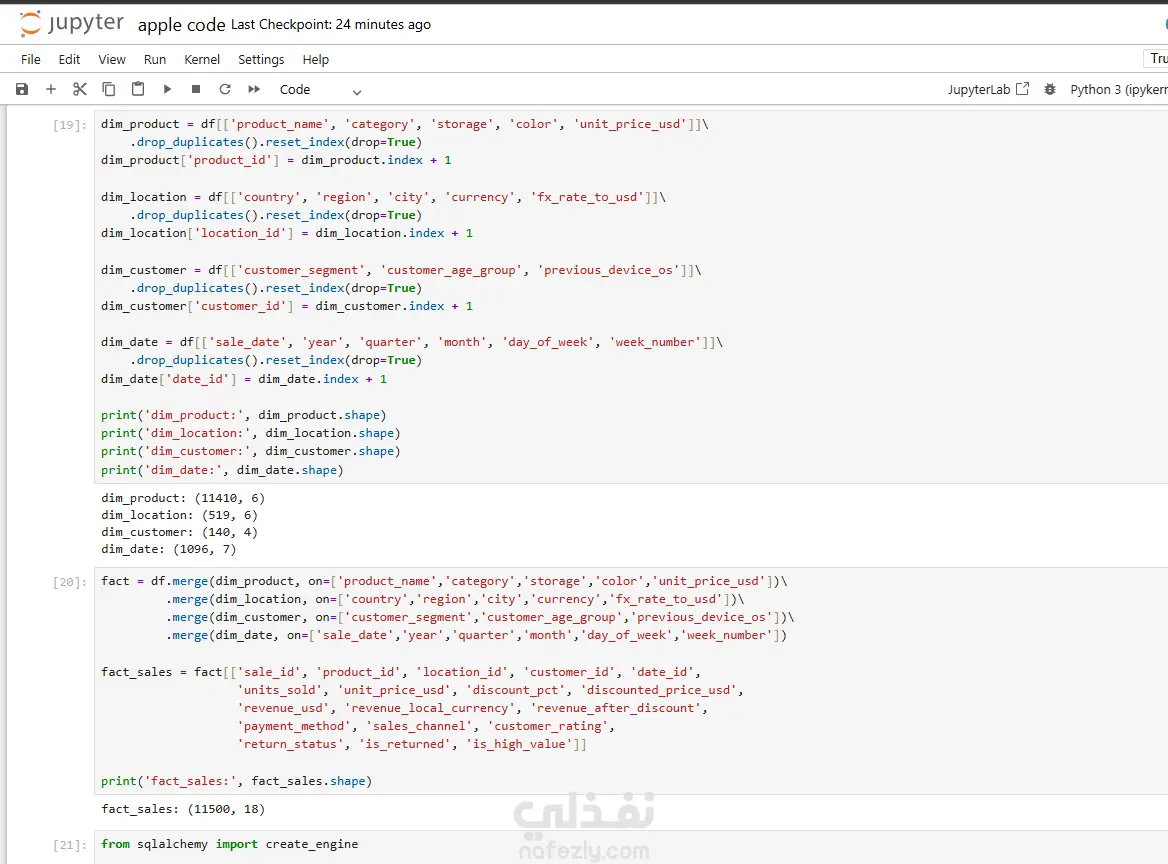Image resolution: width=1168 pixels, height=864 pixels.
Task: Click the .merge(dim_date line
Action: coord(477,635)
